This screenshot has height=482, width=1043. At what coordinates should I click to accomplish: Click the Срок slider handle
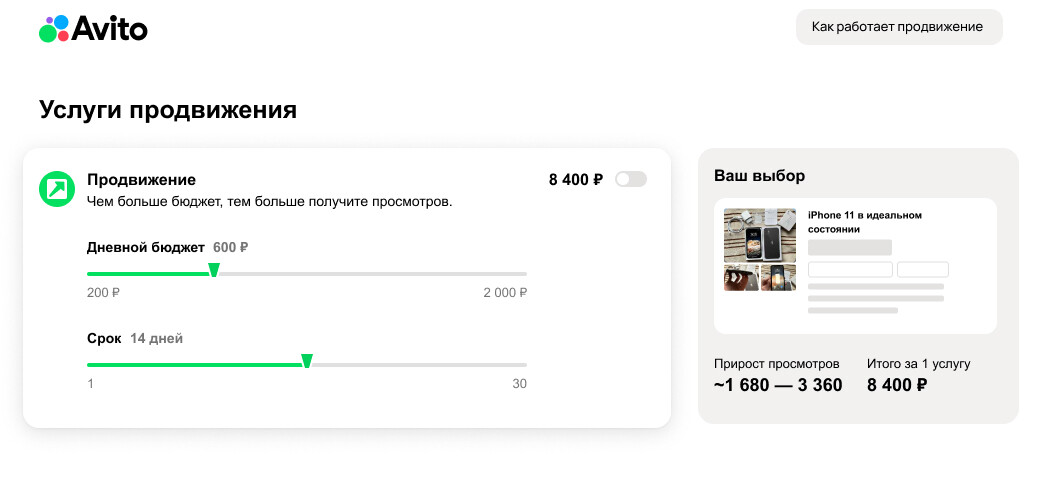[x=307, y=361]
